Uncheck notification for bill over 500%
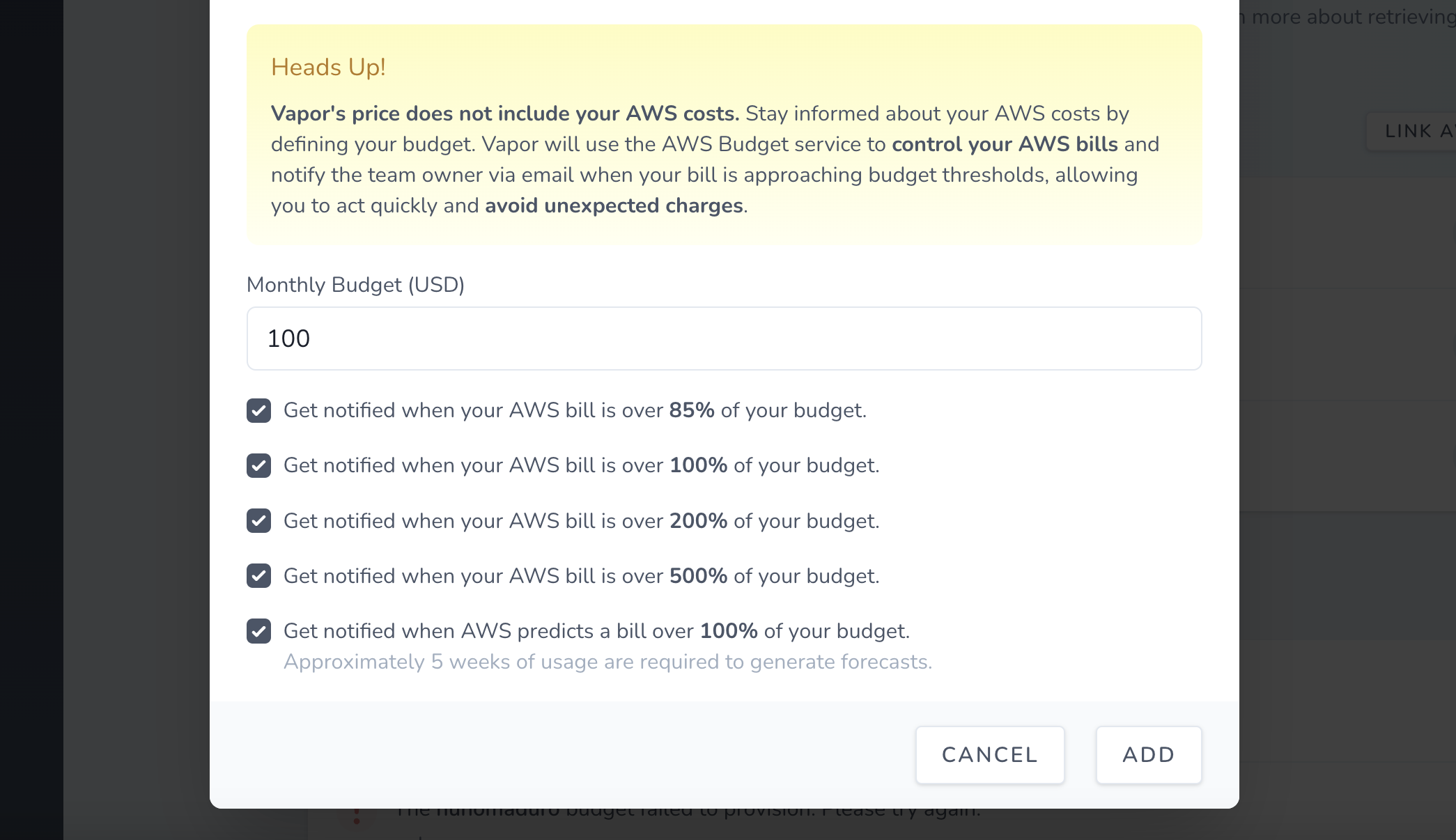 click(x=258, y=576)
